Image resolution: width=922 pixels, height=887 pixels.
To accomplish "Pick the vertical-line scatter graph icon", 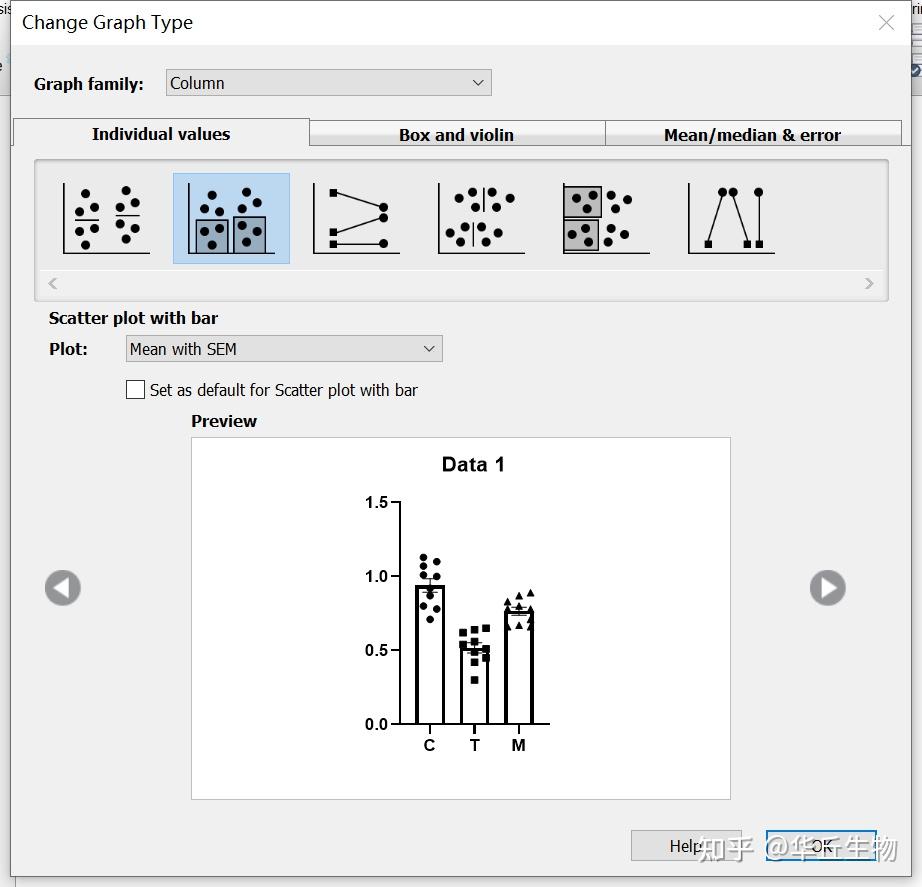I will (481, 219).
